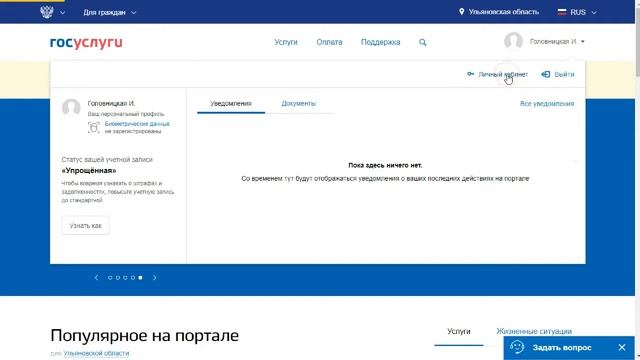
Task: Open the 'Для граждан' dropdown
Action: [109, 13]
